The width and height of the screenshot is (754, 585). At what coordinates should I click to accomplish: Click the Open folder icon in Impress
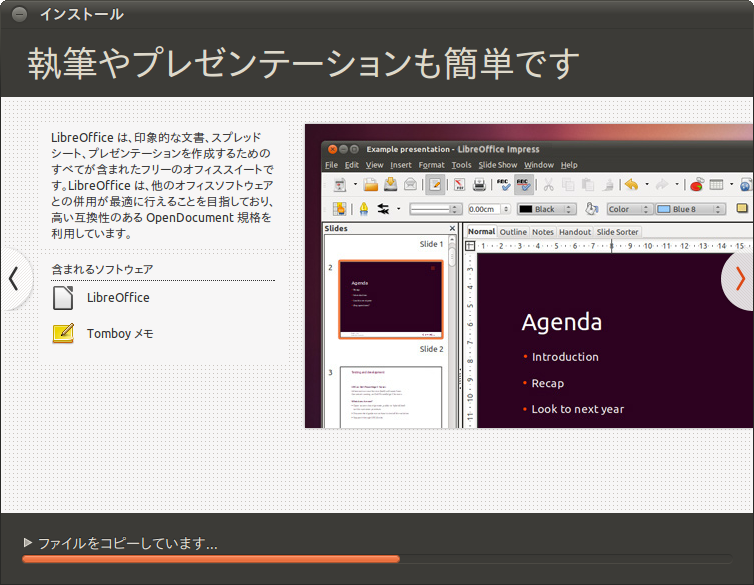click(370, 185)
